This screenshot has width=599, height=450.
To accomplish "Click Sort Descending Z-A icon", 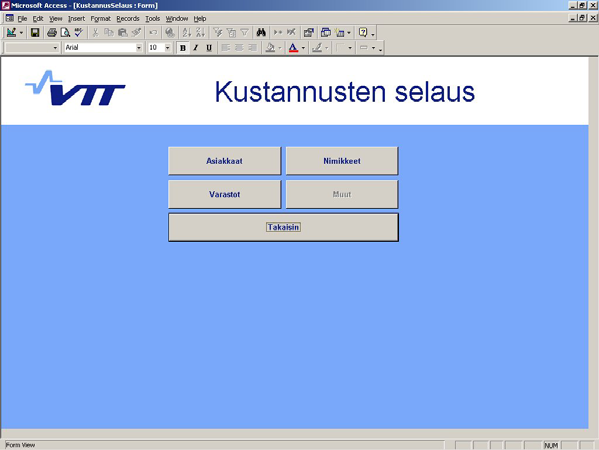I will click(x=200, y=33).
